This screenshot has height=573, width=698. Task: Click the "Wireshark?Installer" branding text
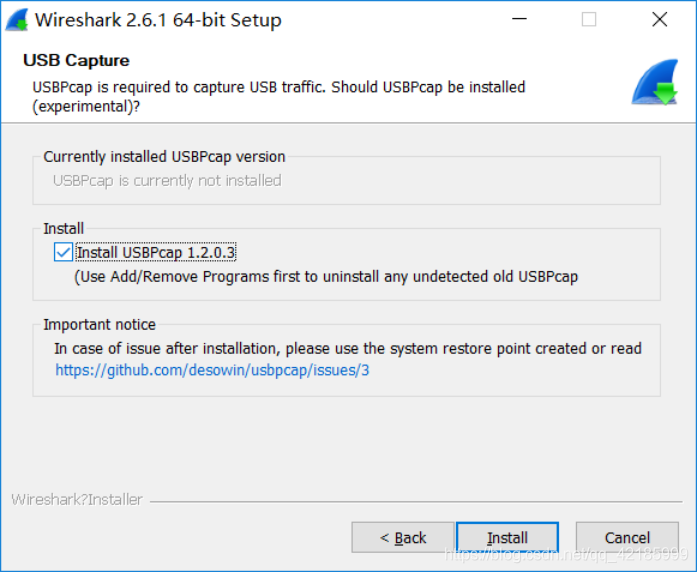tap(77, 500)
